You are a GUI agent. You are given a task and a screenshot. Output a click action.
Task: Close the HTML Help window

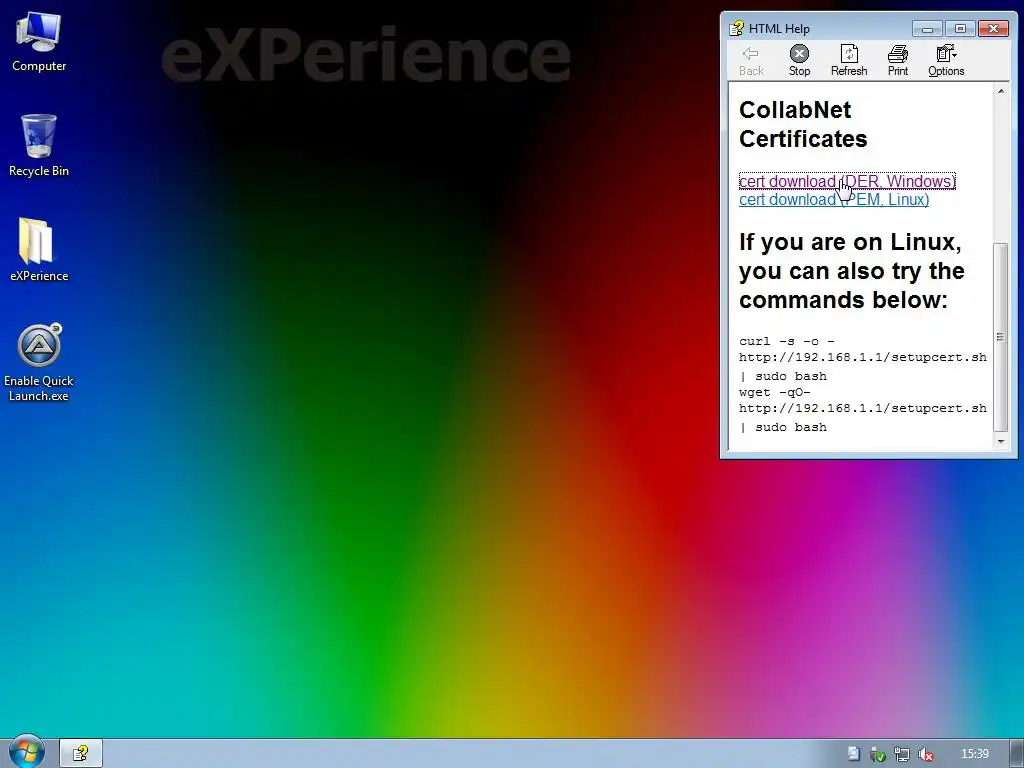click(993, 29)
